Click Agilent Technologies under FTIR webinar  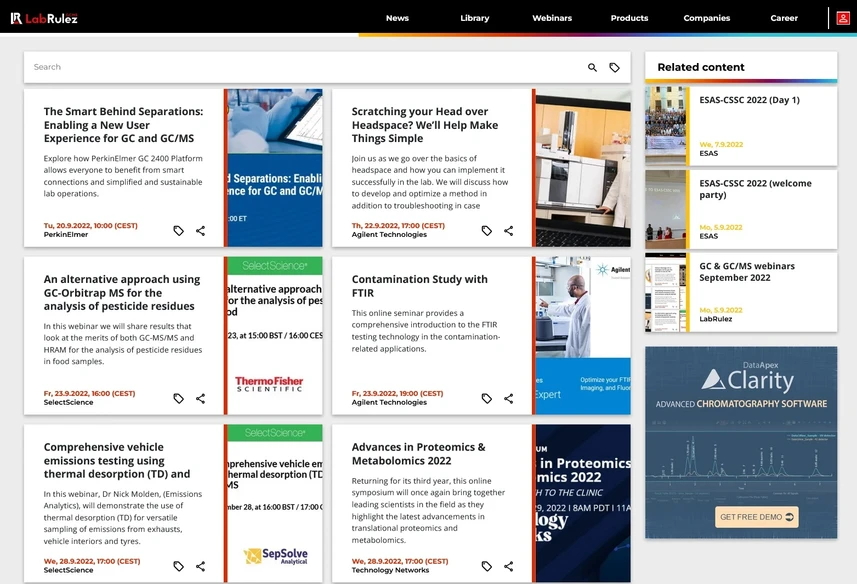[389, 402]
